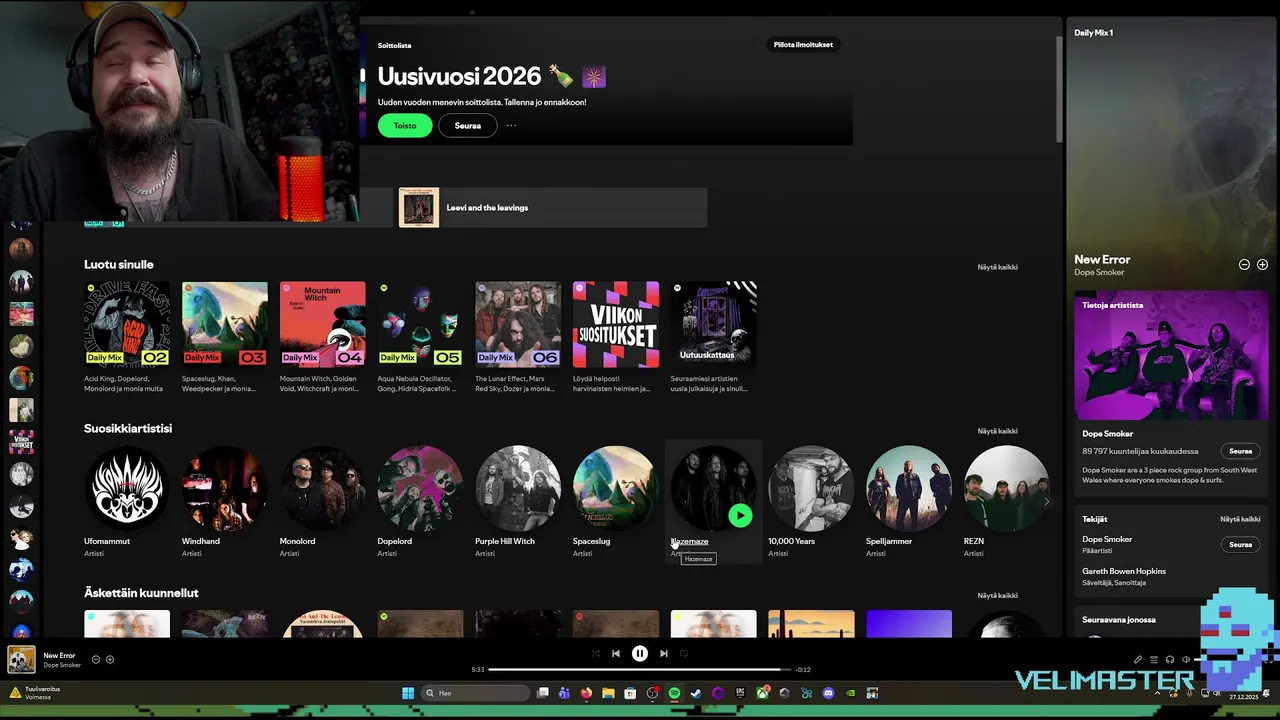Click the Suosikkiartistisi heading

point(128,428)
